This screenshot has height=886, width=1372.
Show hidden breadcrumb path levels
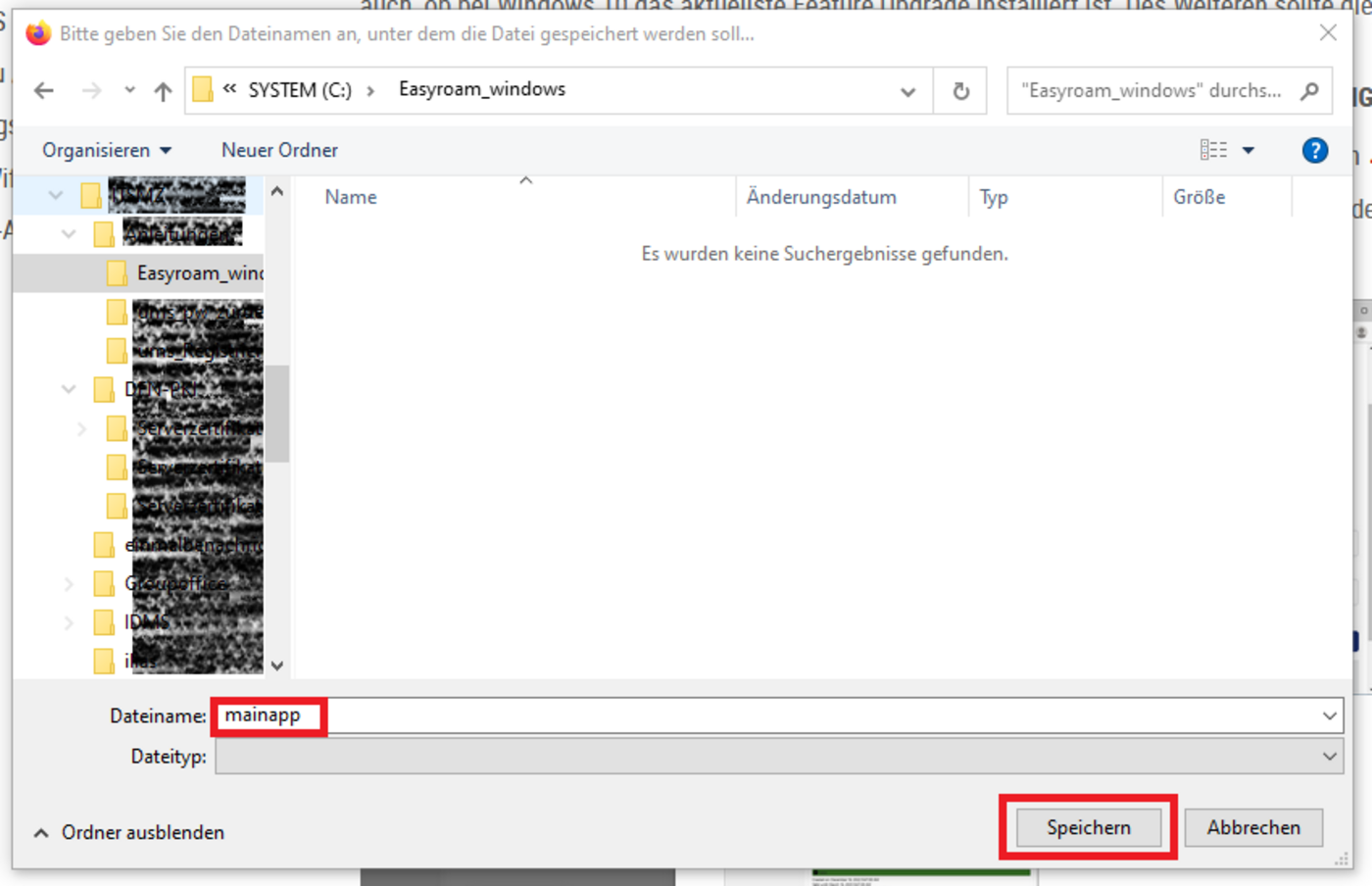pos(229,89)
